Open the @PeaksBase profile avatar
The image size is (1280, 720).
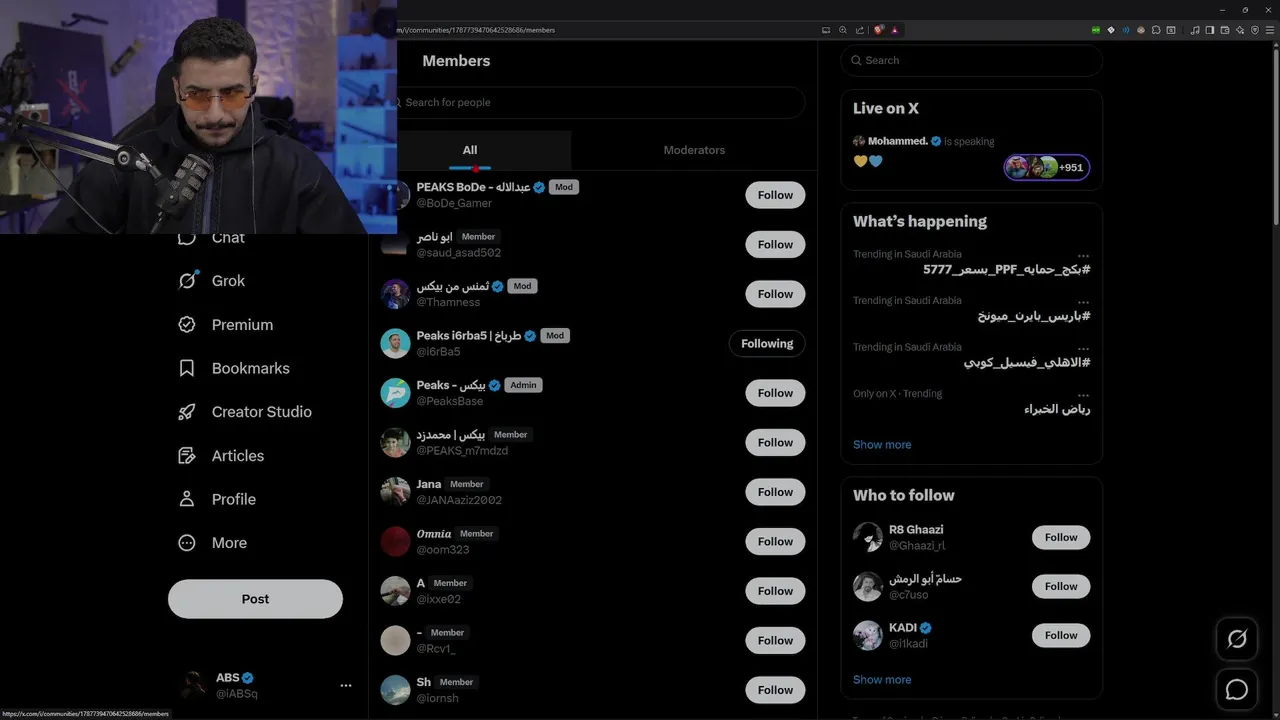click(395, 393)
